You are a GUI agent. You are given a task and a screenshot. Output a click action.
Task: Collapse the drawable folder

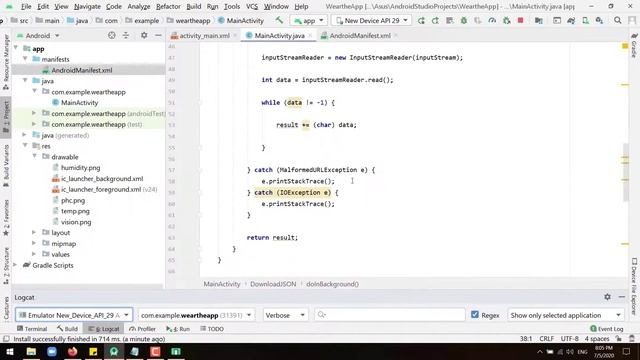34,156
